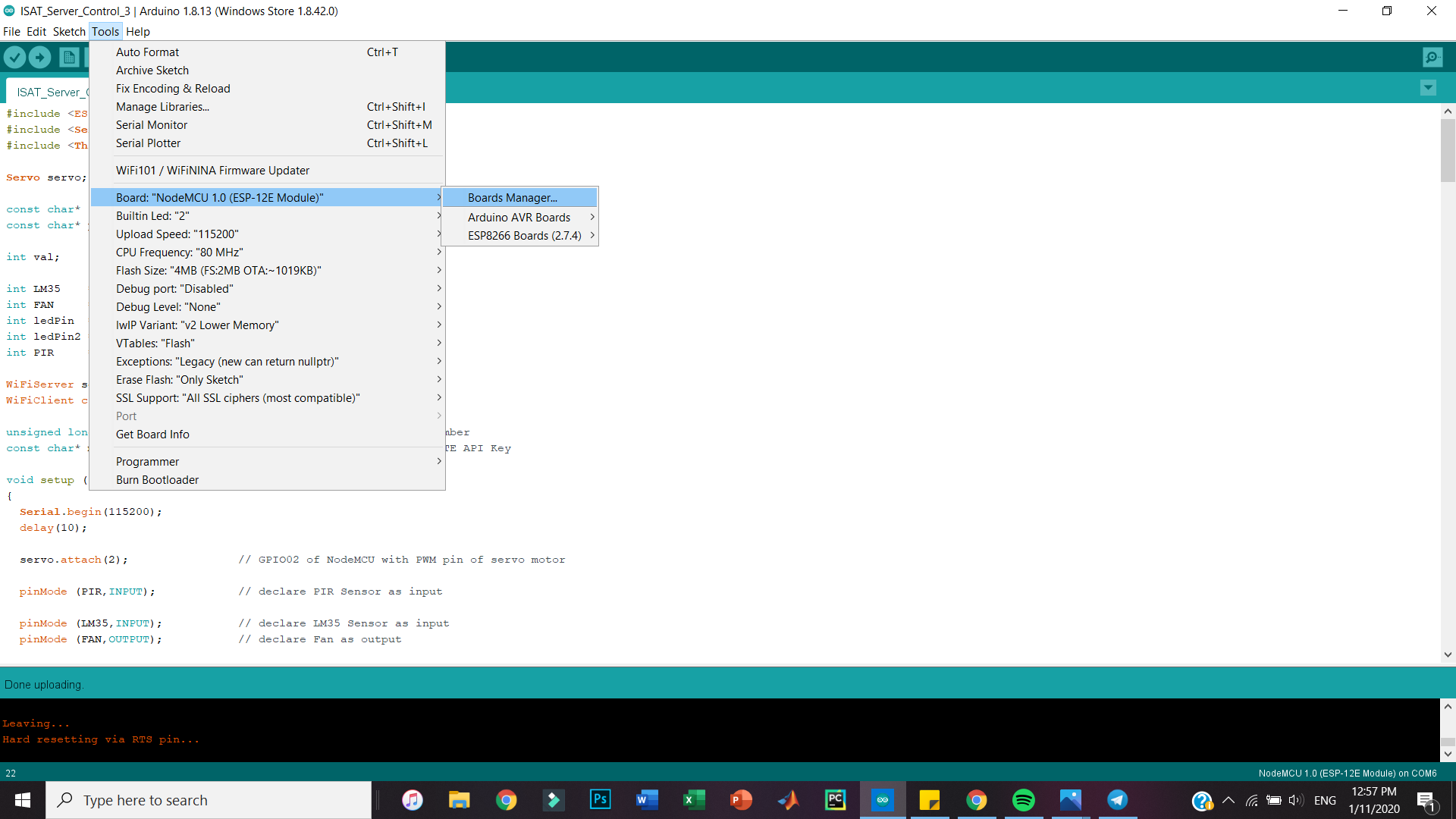Expand the Upload Speed 115200 submenu
The image size is (1456, 819).
click(267, 234)
